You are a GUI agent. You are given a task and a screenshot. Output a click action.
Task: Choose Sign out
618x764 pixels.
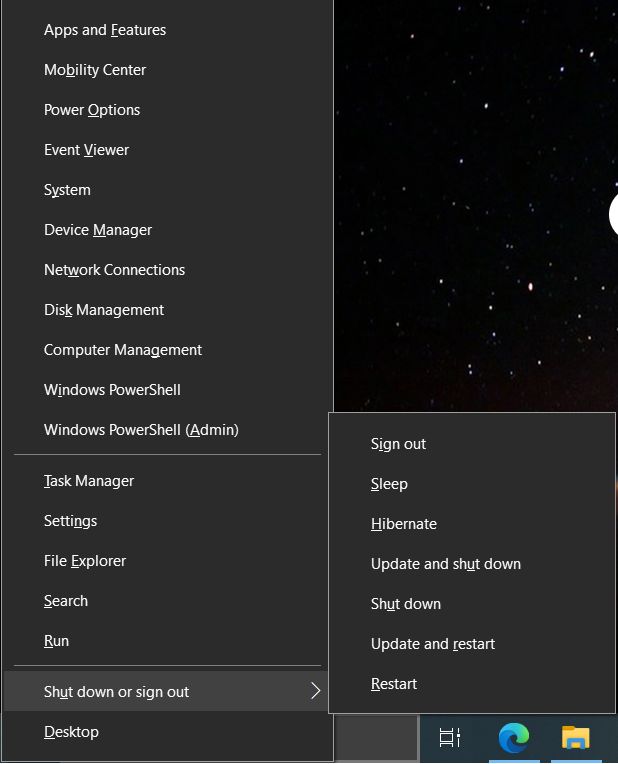[x=472, y=444]
